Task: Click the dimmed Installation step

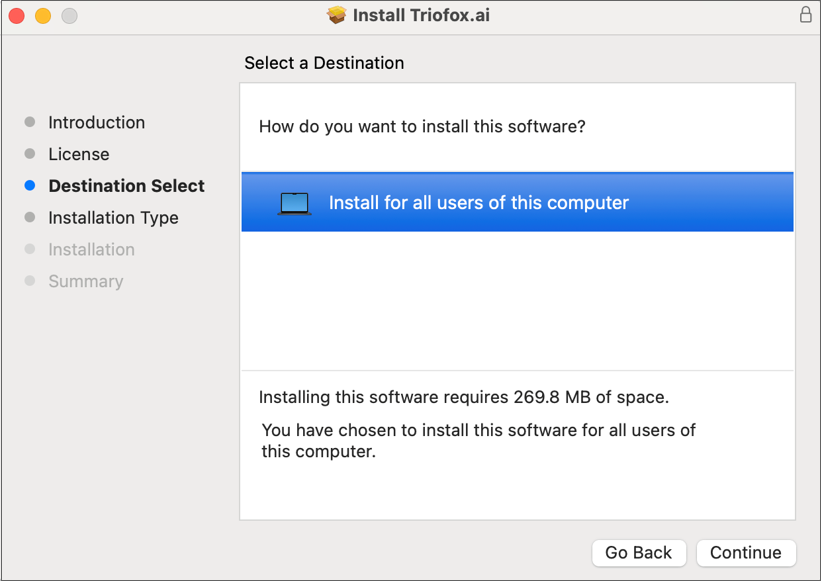Action: pos(92,250)
